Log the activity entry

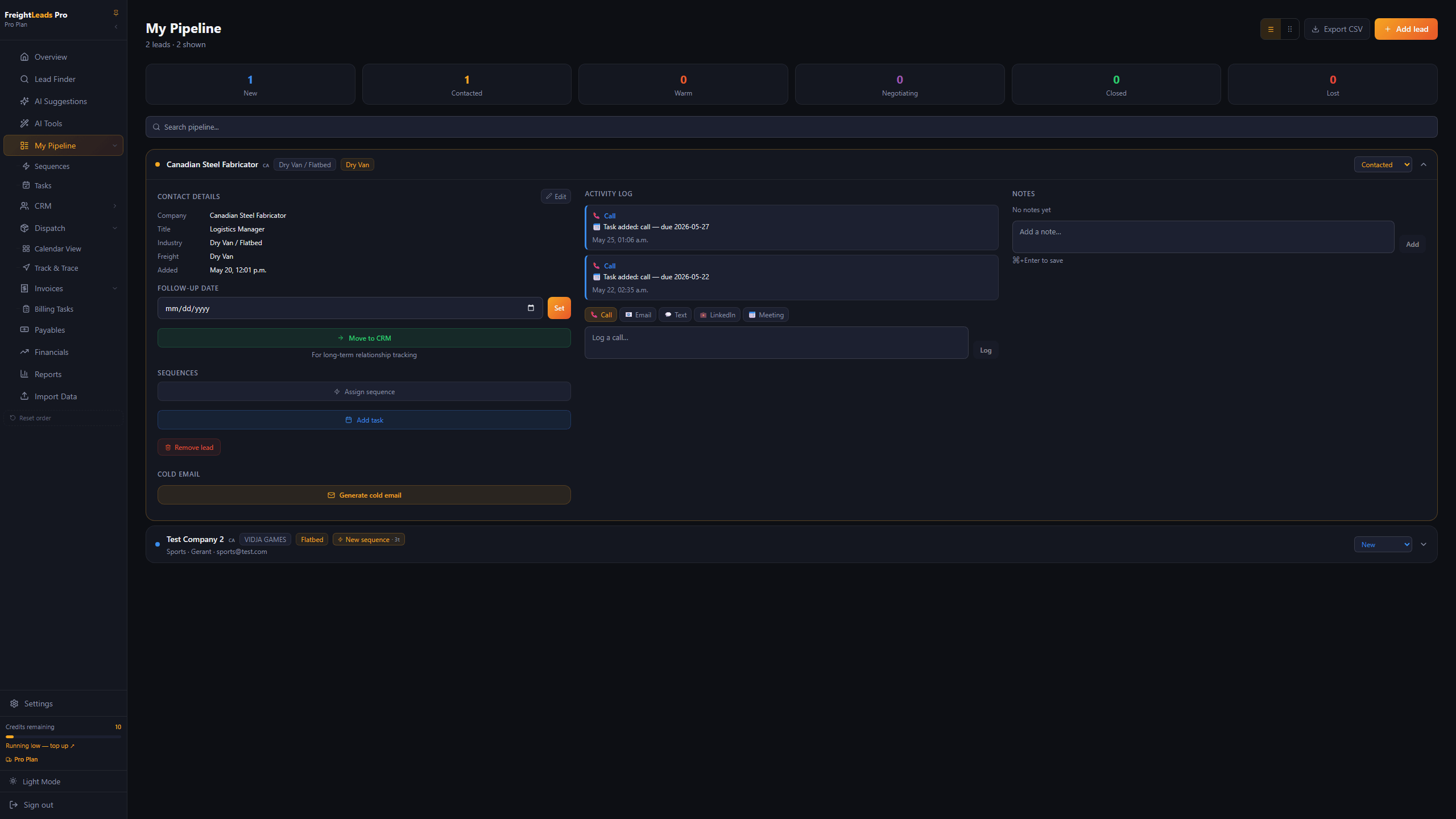click(x=986, y=350)
